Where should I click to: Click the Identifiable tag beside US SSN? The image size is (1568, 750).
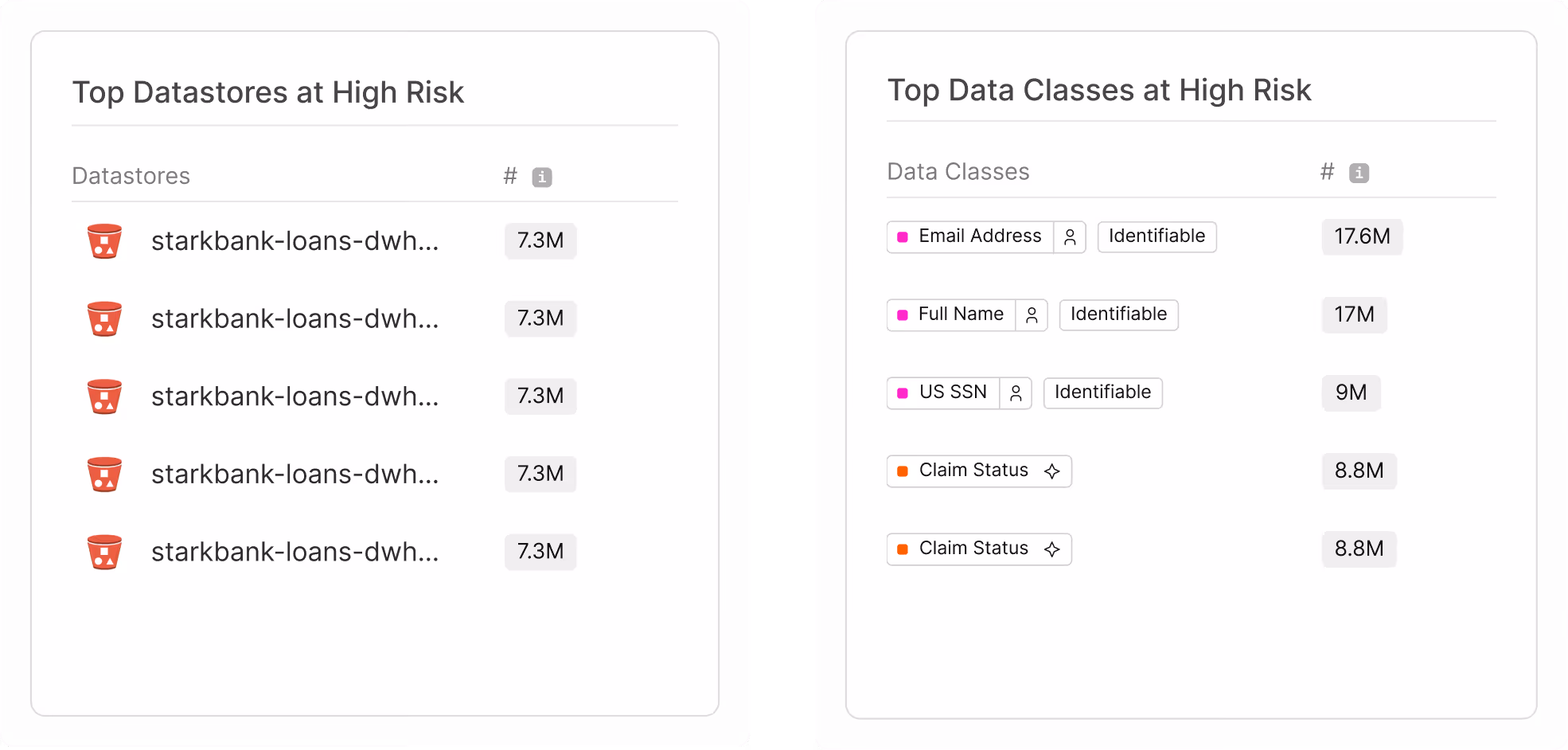(x=1102, y=393)
